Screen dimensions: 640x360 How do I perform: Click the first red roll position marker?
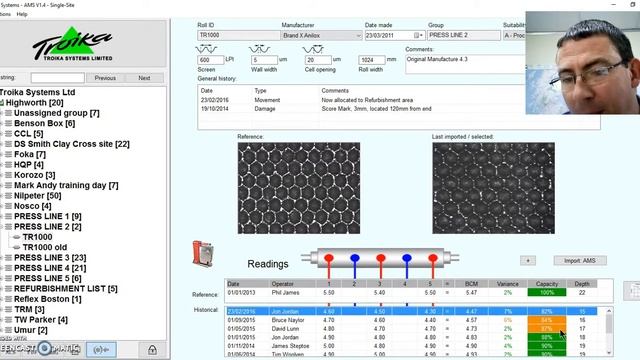(x=329, y=258)
